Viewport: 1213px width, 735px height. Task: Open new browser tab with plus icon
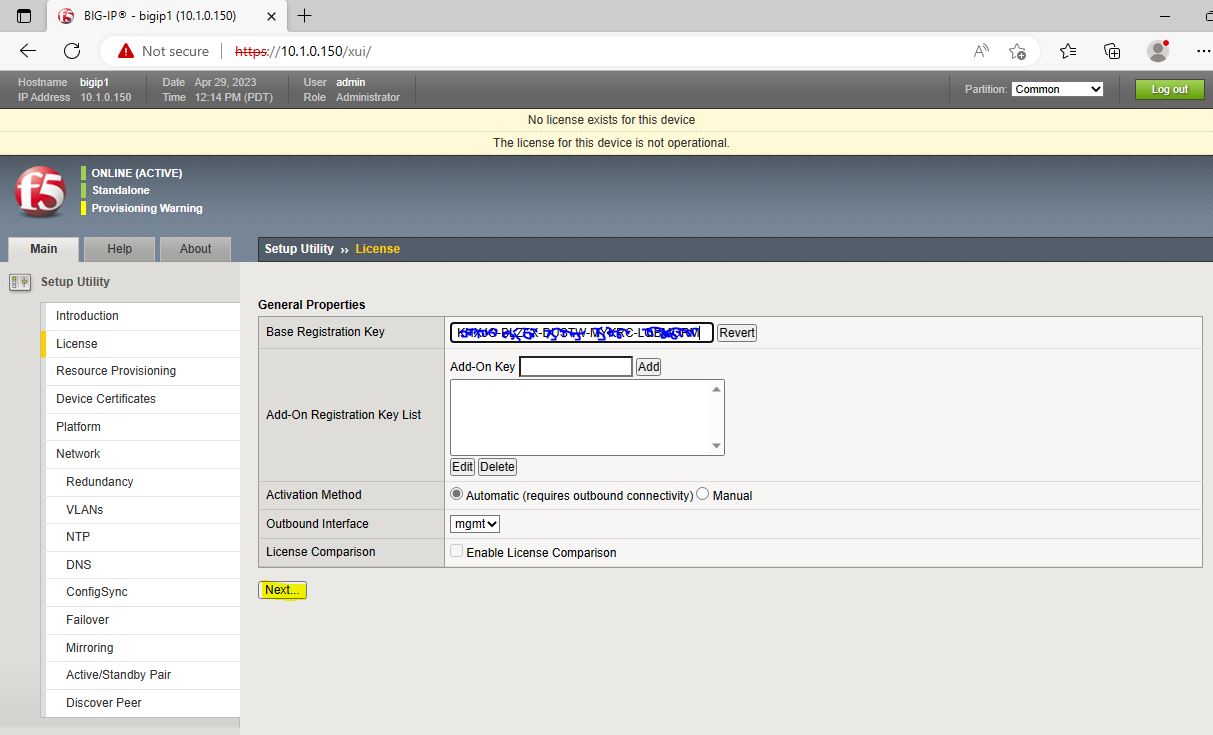click(305, 16)
